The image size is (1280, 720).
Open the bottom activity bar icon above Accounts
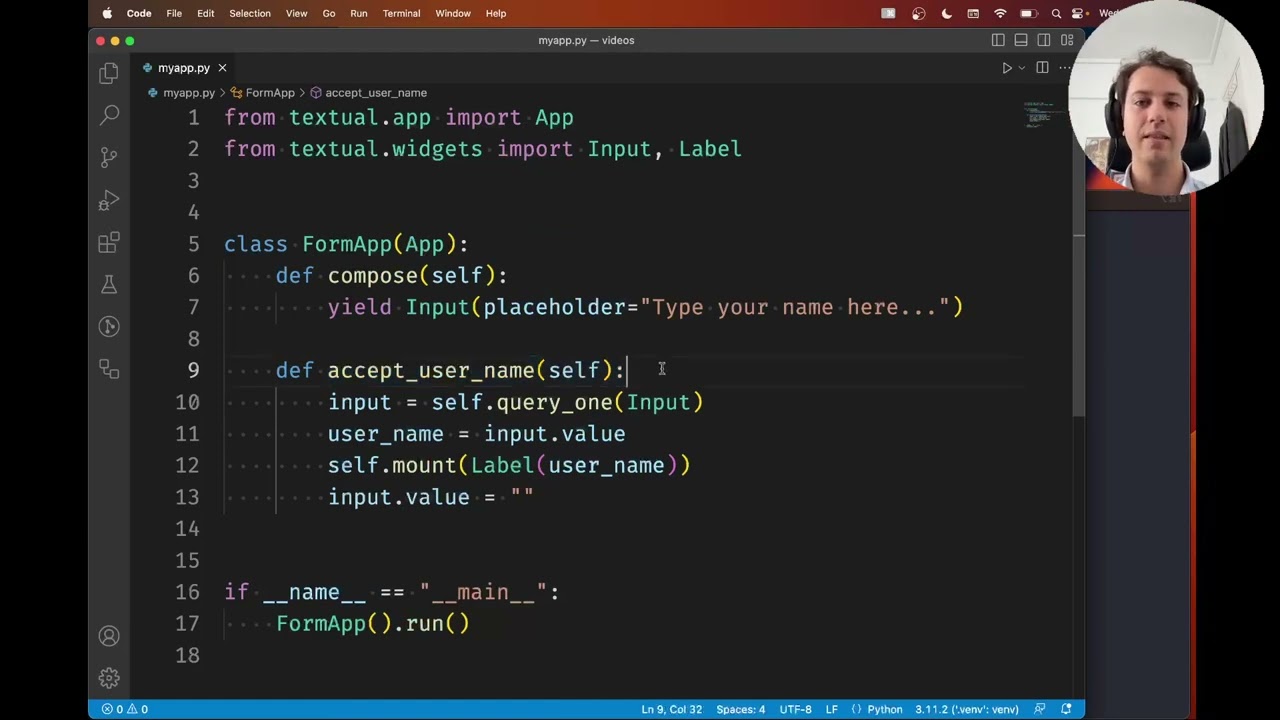(x=109, y=369)
